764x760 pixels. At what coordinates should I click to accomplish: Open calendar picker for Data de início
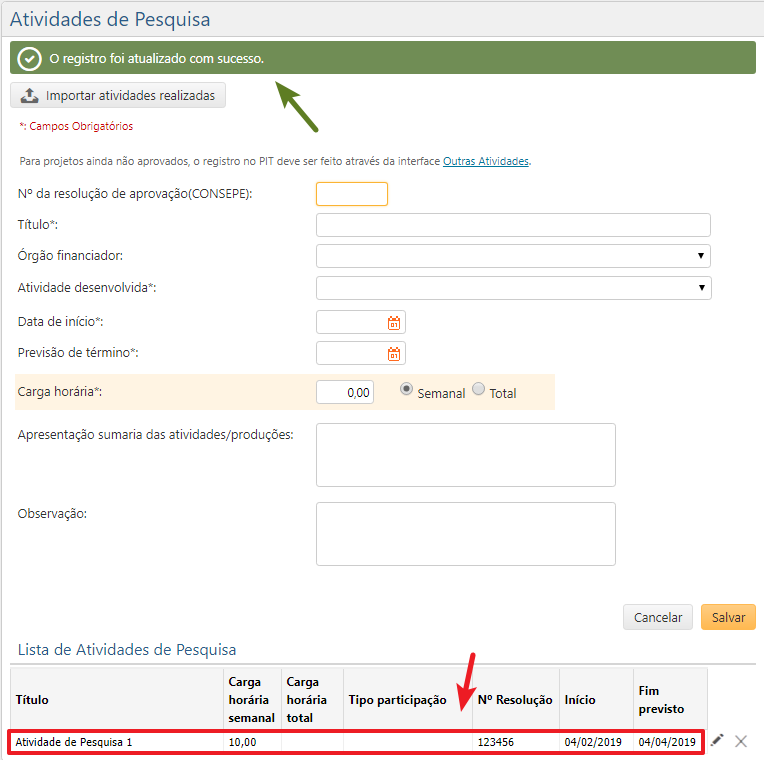[394, 323]
